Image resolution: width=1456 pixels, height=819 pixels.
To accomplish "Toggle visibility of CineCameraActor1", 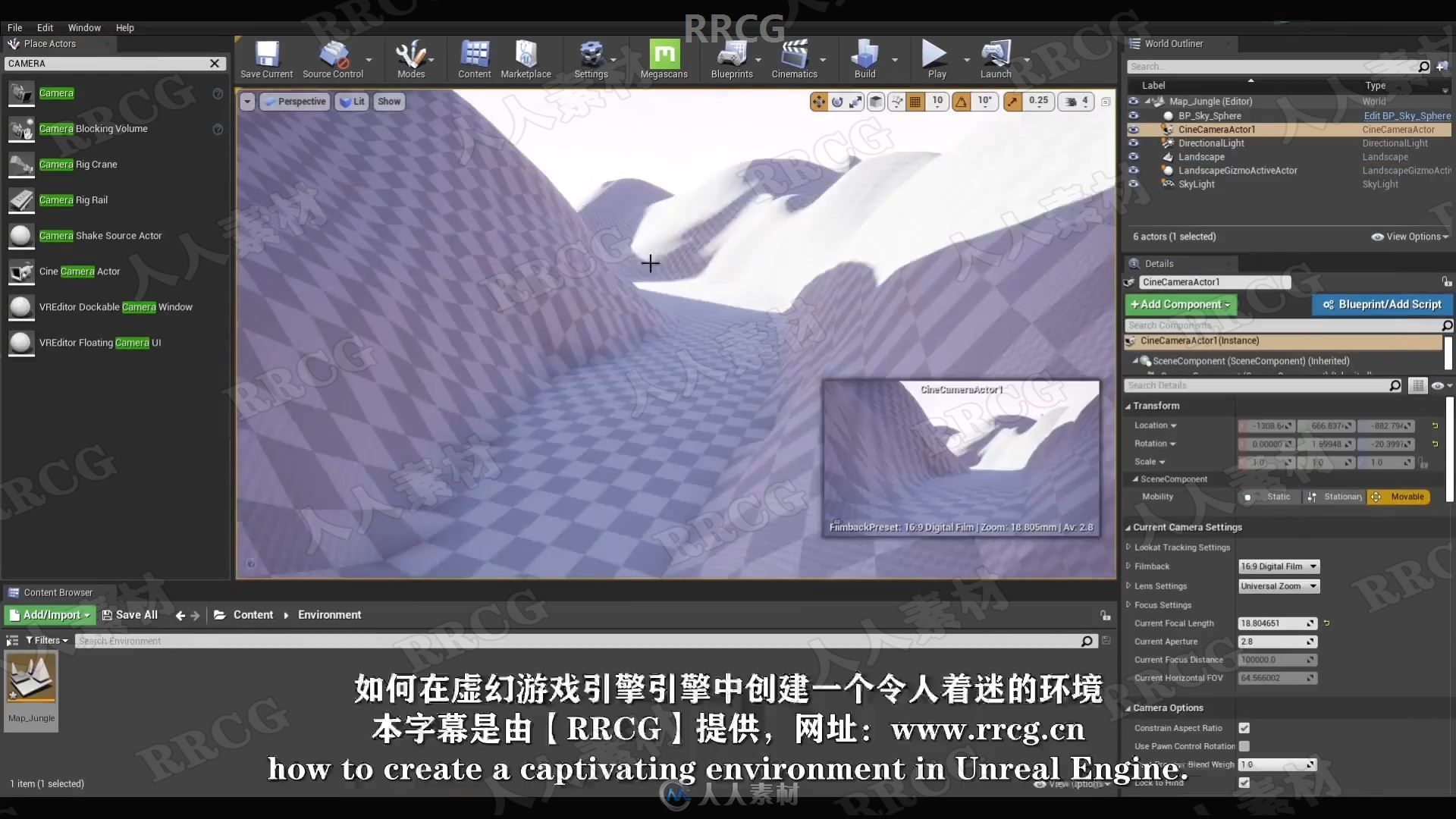I will pos(1135,129).
